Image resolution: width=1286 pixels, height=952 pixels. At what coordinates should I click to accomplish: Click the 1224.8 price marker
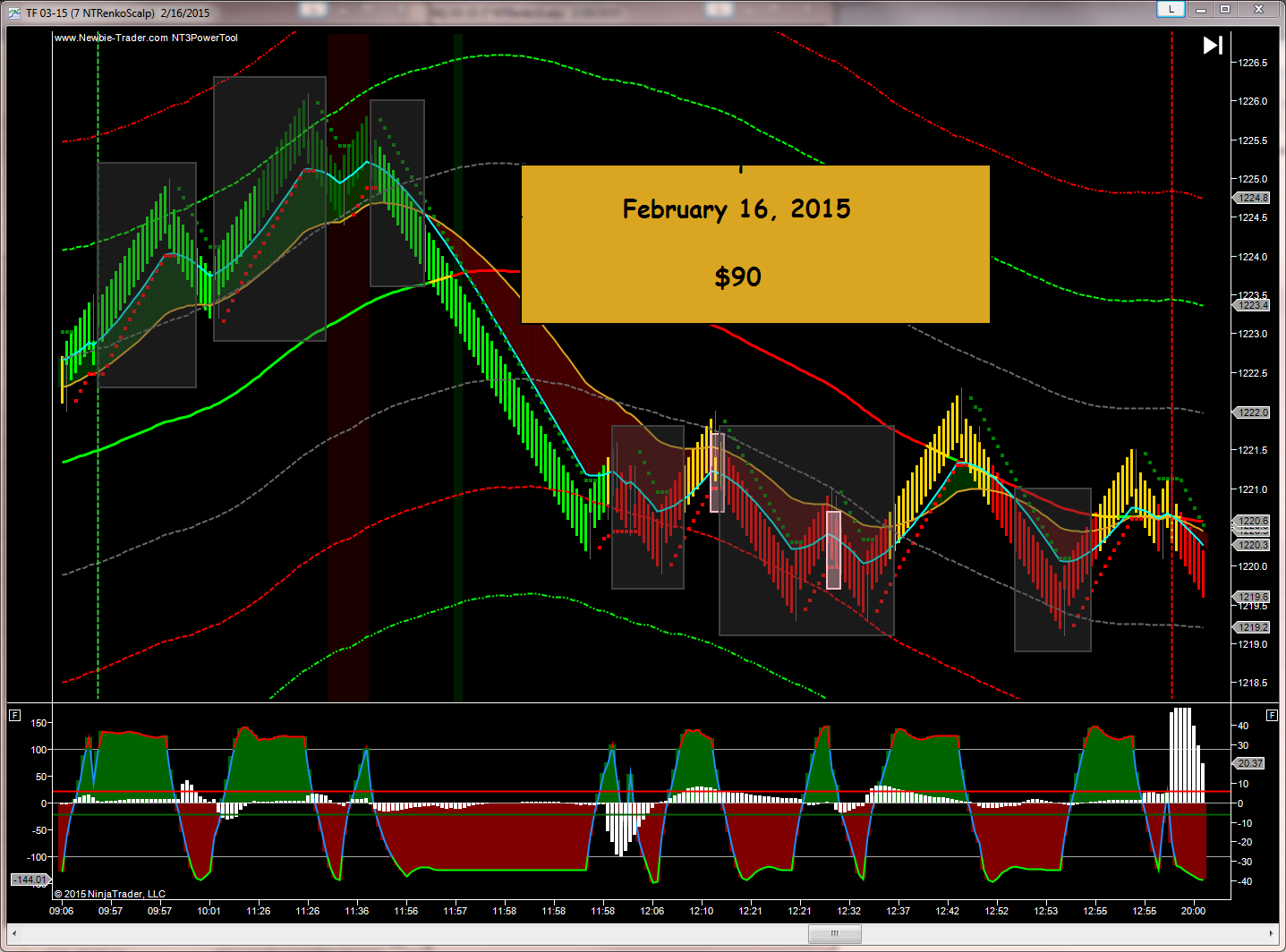pos(1253,198)
